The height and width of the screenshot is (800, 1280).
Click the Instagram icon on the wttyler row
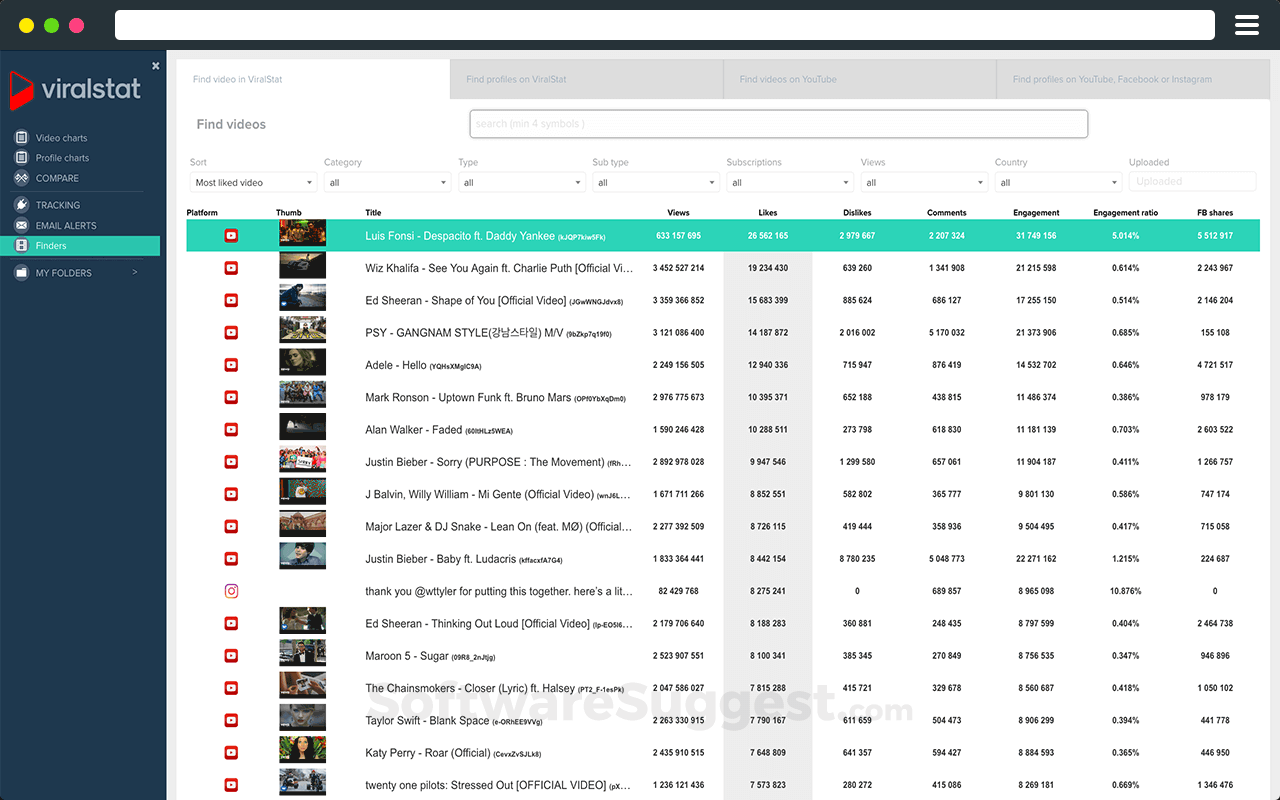(231, 591)
